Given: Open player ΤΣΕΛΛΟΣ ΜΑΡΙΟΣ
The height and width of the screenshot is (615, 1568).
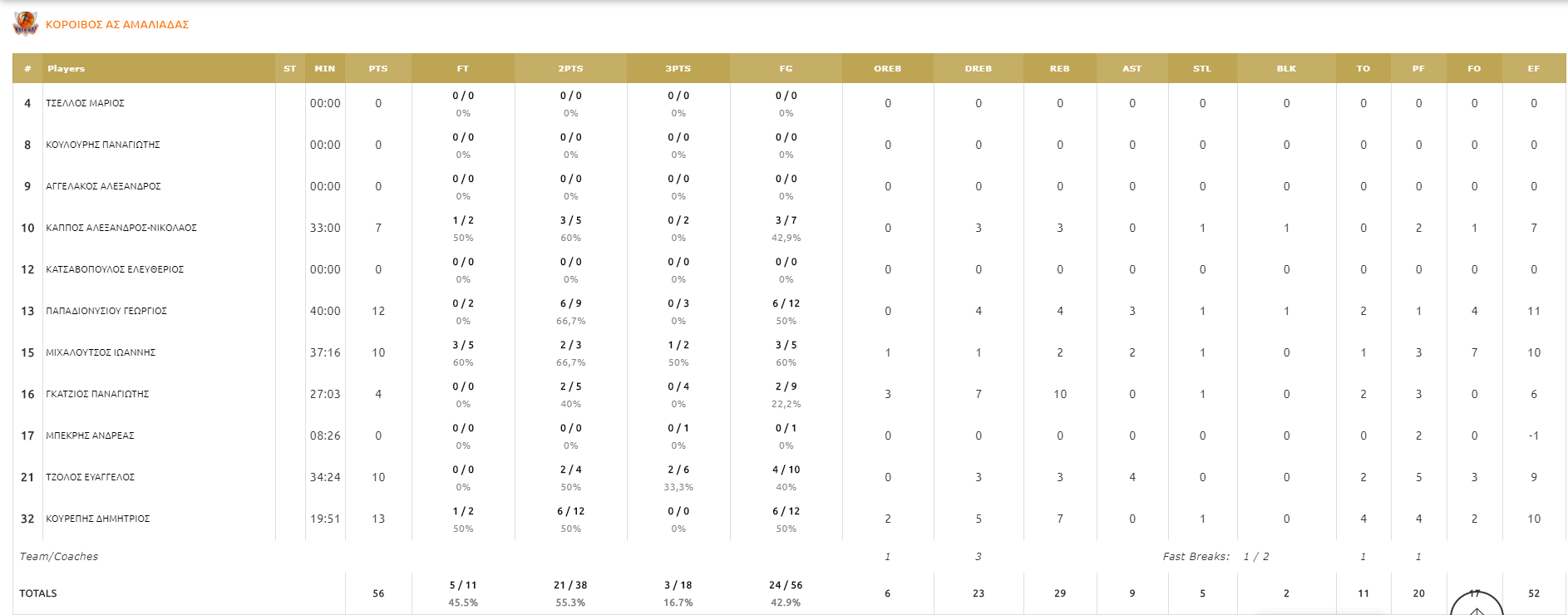Looking at the screenshot, I should [85, 103].
